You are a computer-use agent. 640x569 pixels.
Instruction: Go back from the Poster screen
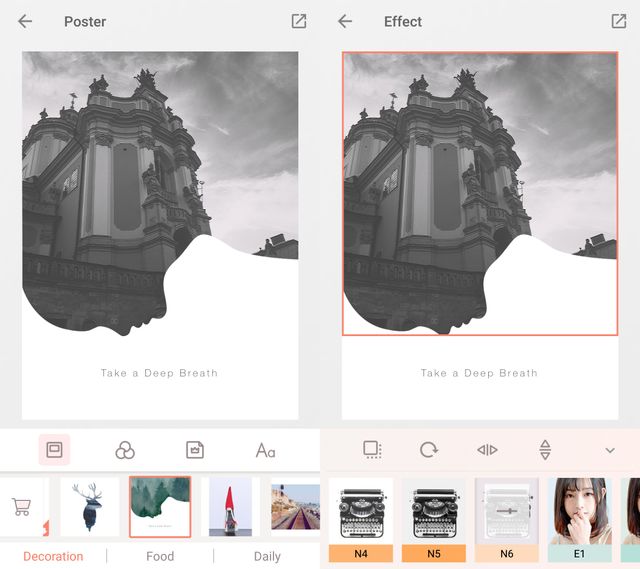coord(25,21)
